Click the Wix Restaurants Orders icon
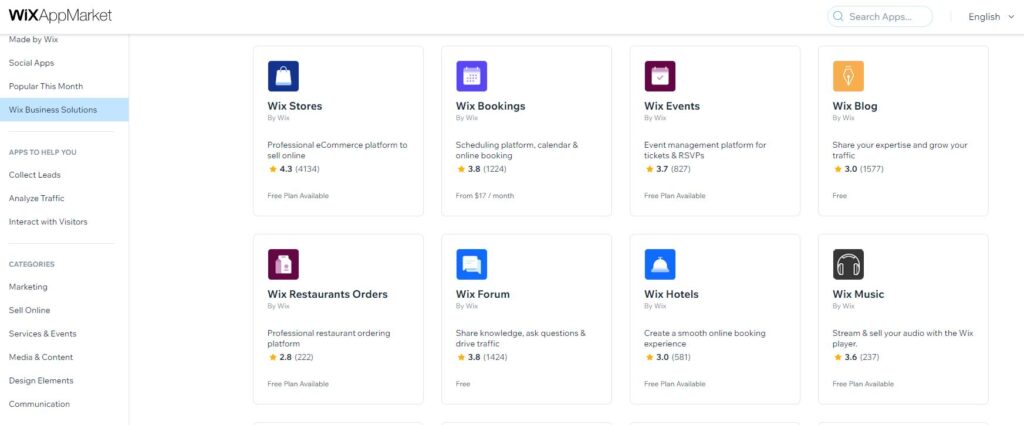 click(283, 264)
